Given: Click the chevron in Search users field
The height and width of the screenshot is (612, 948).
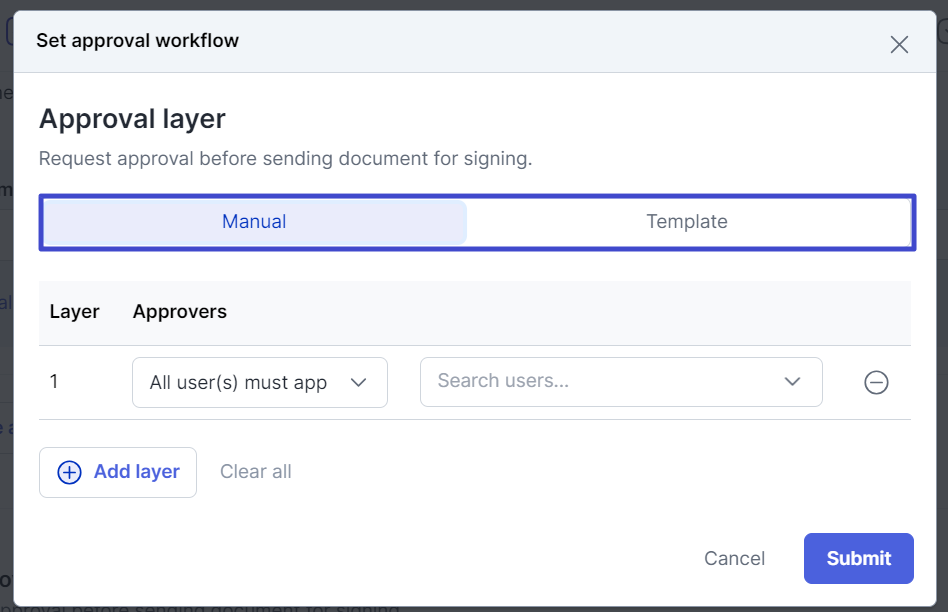Looking at the screenshot, I should (x=793, y=381).
